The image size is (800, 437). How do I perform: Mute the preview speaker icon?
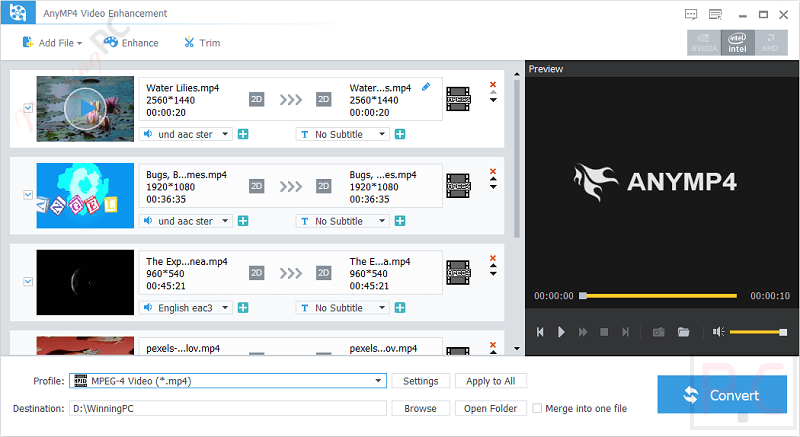point(718,332)
